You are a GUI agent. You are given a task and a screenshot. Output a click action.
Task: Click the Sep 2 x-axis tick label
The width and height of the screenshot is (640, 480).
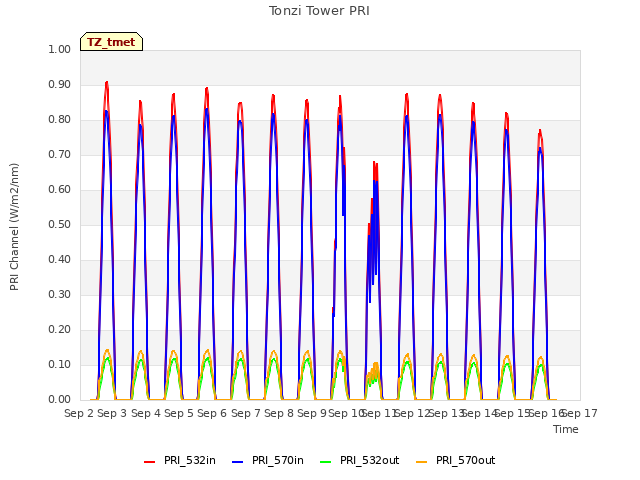click(x=79, y=413)
